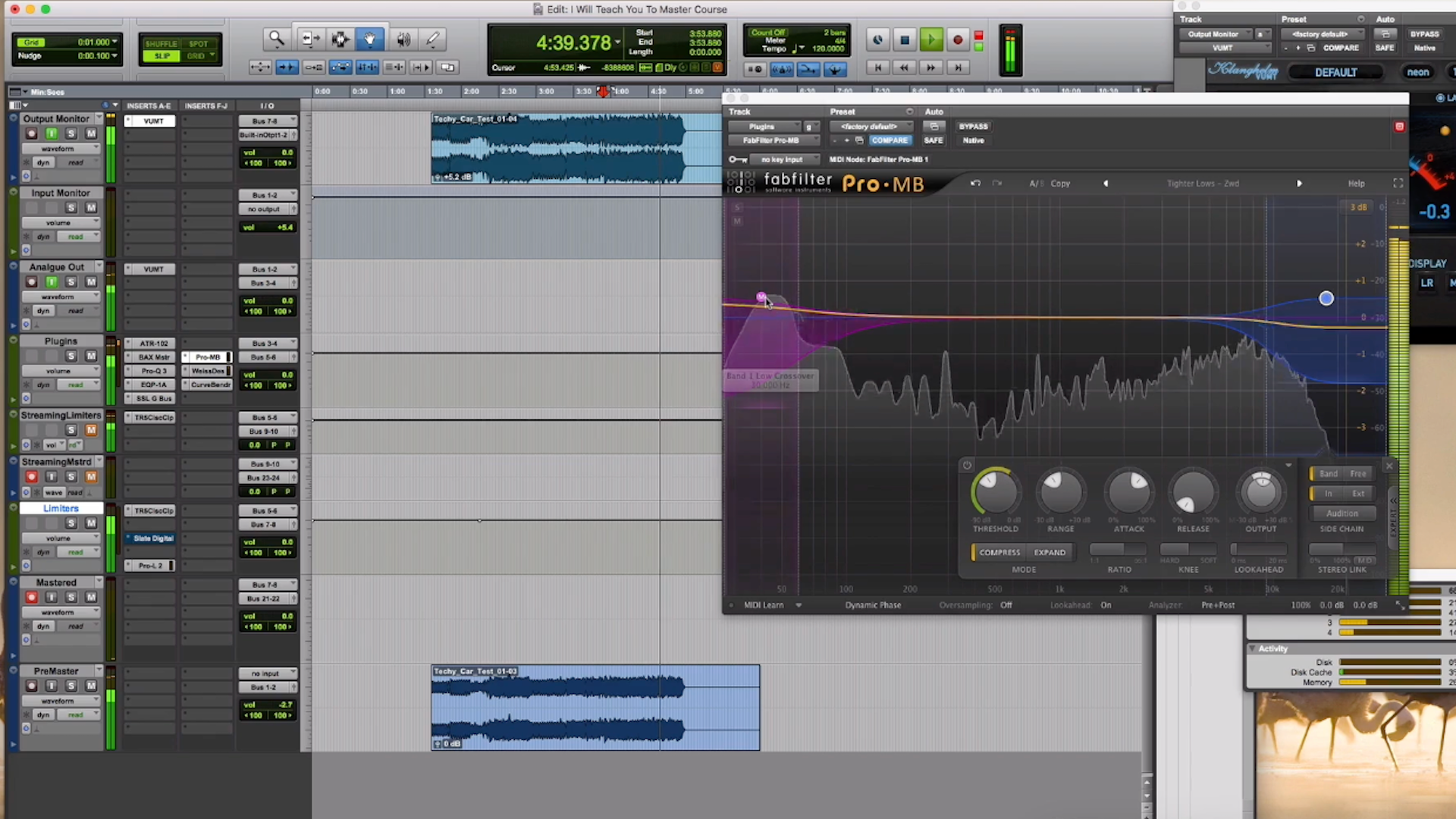Toggle record enable on Mastered track
This screenshot has height=819, width=1456.
click(31, 597)
